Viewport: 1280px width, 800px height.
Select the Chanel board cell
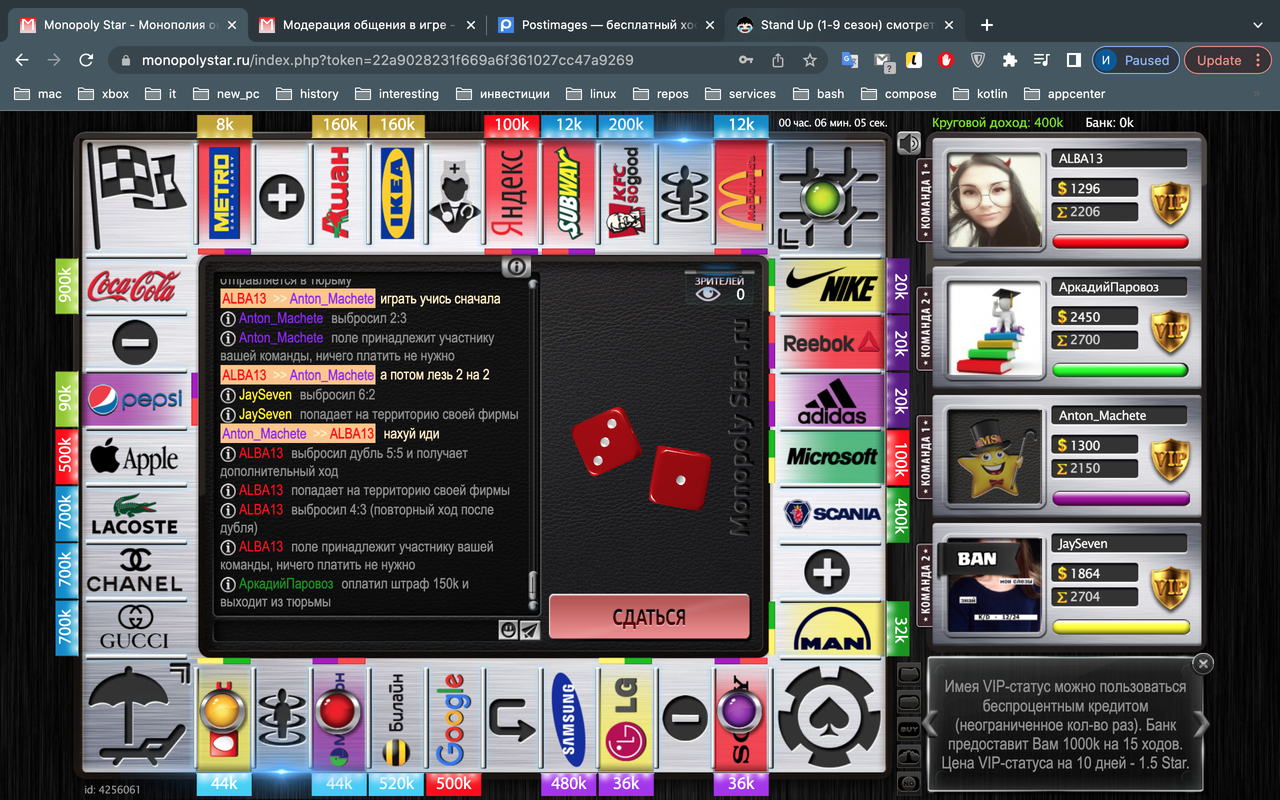pos(134,572)
